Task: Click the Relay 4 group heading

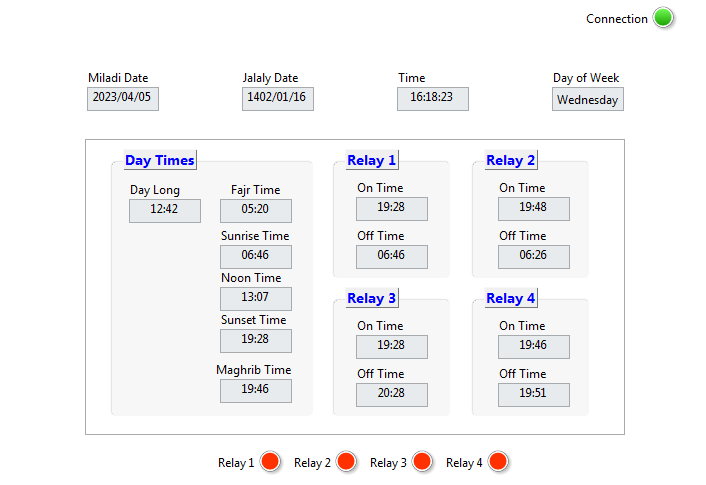Action: click(511, 298)
